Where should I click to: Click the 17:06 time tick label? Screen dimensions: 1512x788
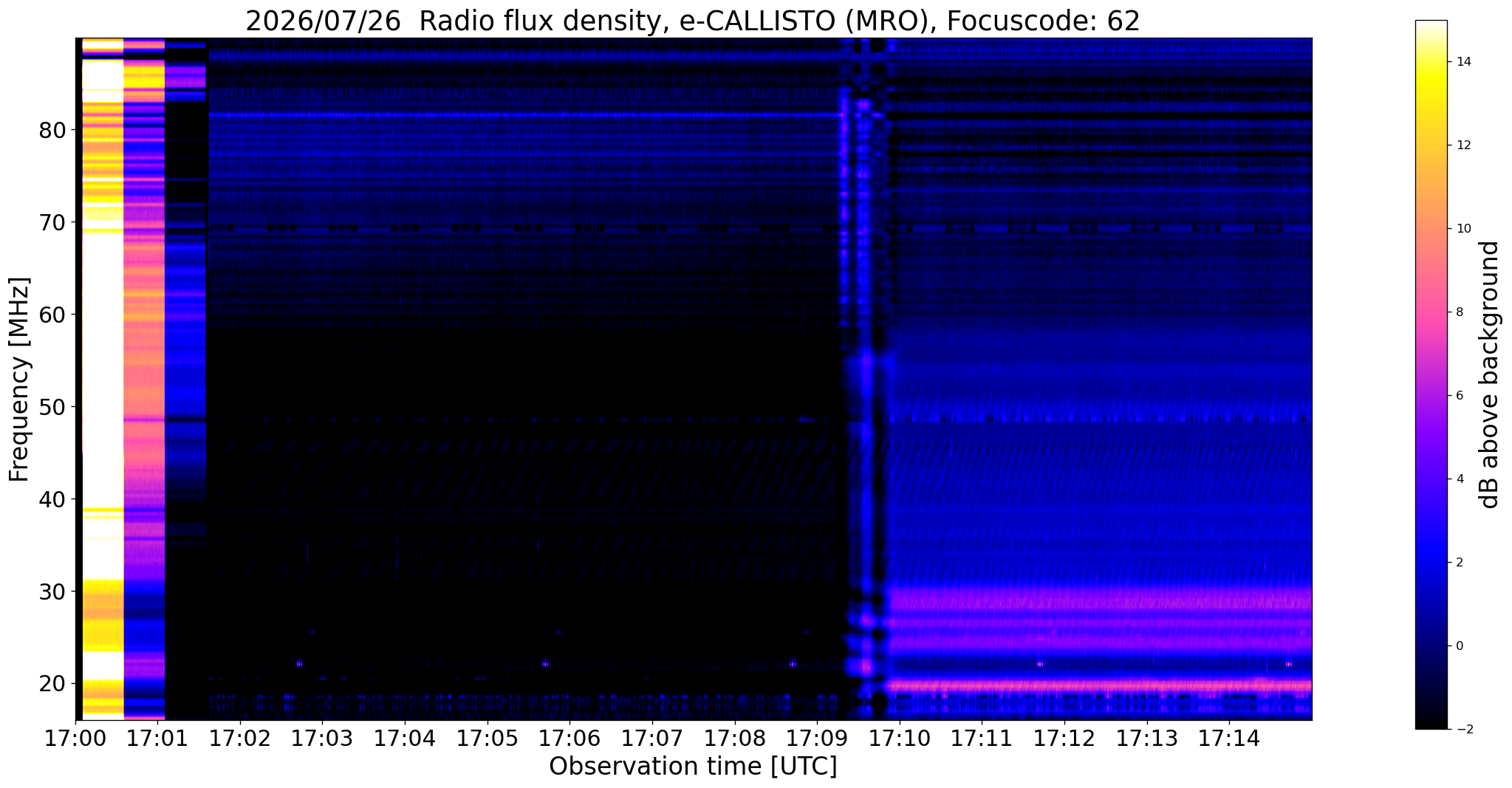[x=570, y=738]
